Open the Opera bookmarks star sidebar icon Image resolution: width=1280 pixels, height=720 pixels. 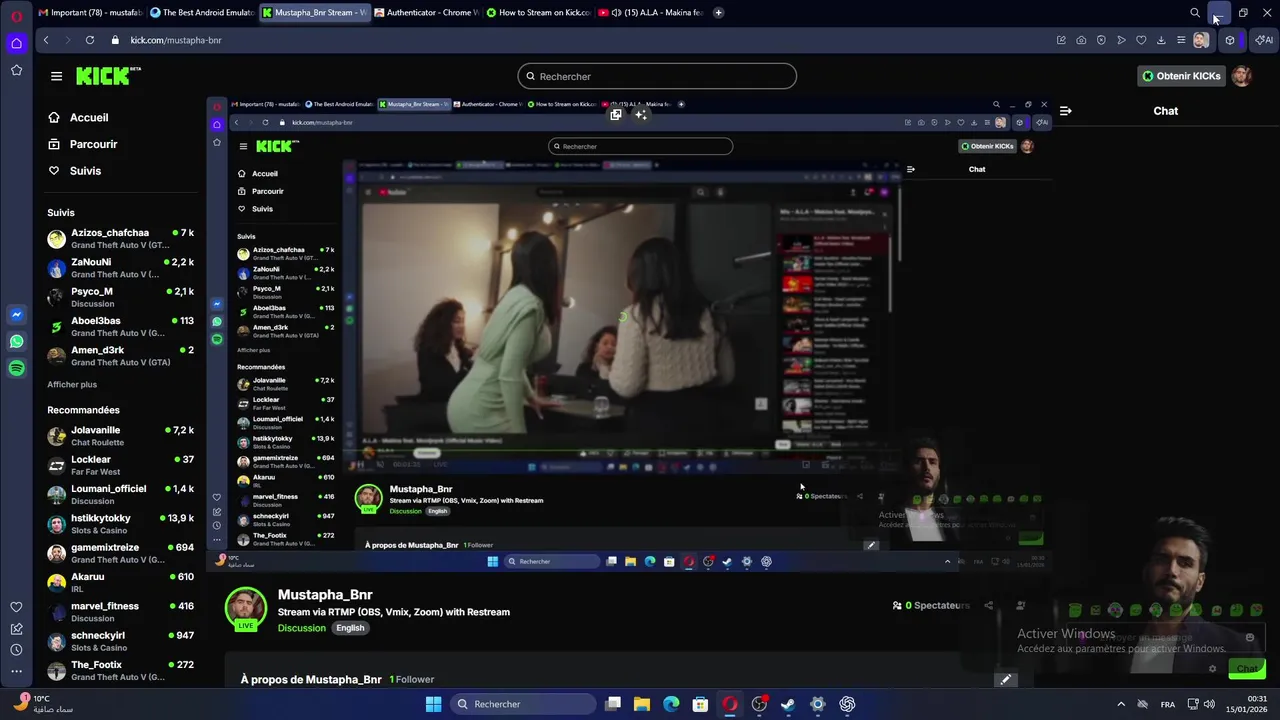tap(16, 70)
